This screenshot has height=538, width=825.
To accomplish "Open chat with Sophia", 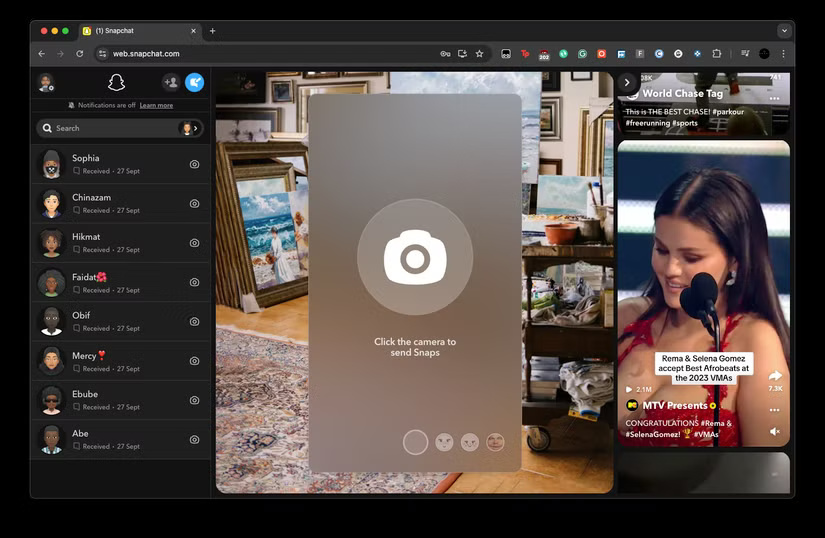I will click(x=121, y=164).
